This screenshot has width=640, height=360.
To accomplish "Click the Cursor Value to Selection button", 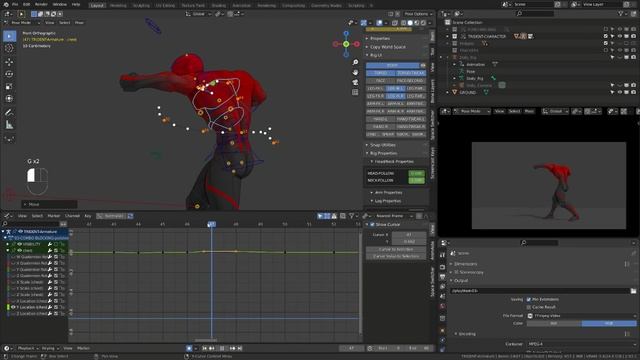I will [x=396, y=256].
